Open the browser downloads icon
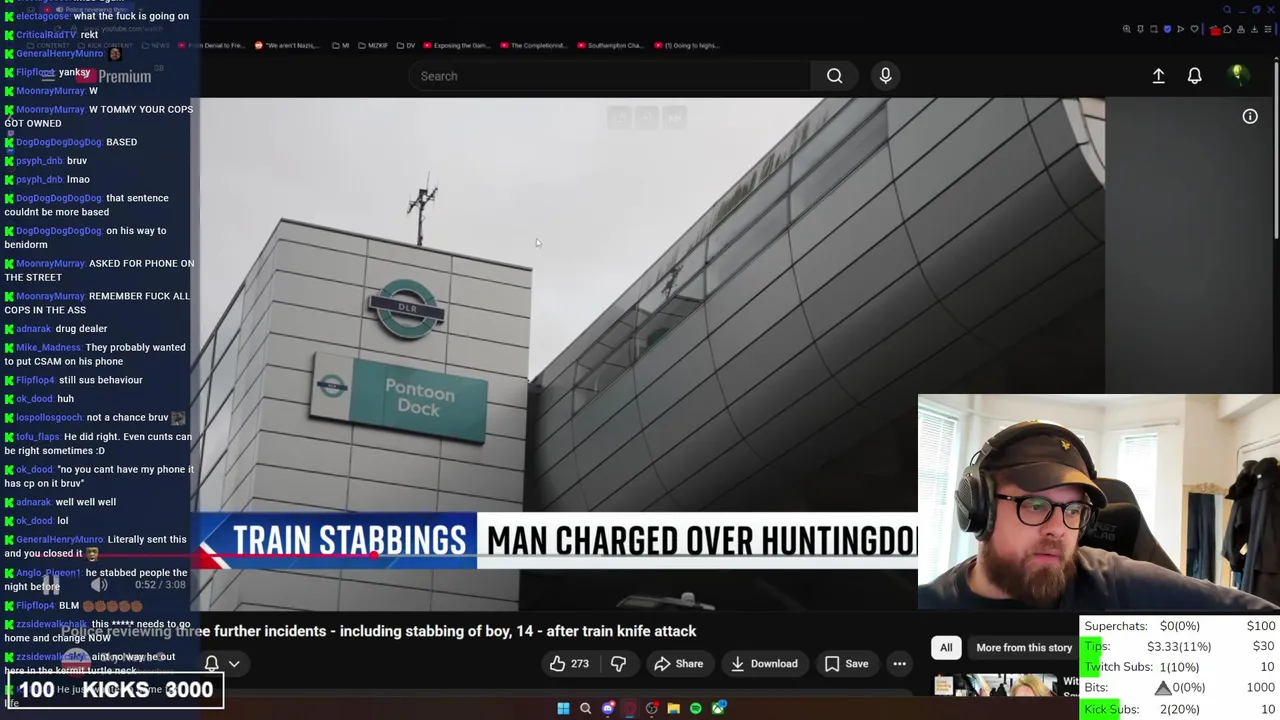1280x720 pixels. point(1254,29)
